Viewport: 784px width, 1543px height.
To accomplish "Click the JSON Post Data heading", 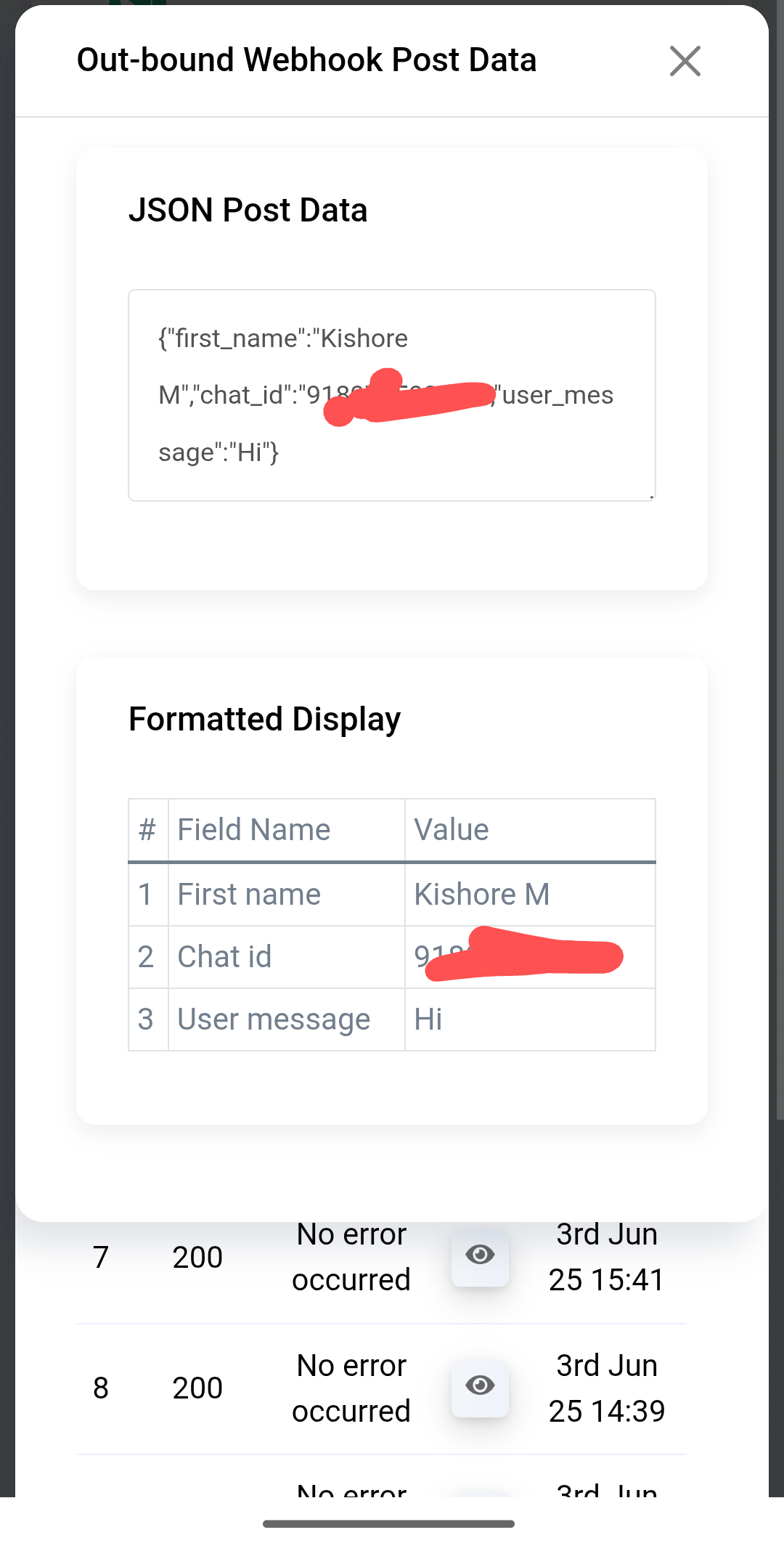I will pyautogui.click(x=248, y=211).
